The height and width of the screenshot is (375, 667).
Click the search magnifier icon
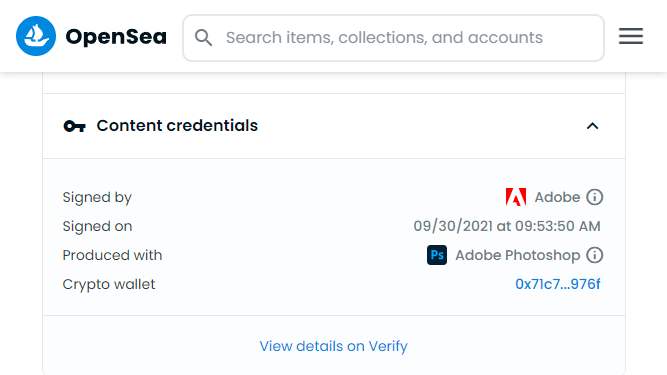coord(203,37)
